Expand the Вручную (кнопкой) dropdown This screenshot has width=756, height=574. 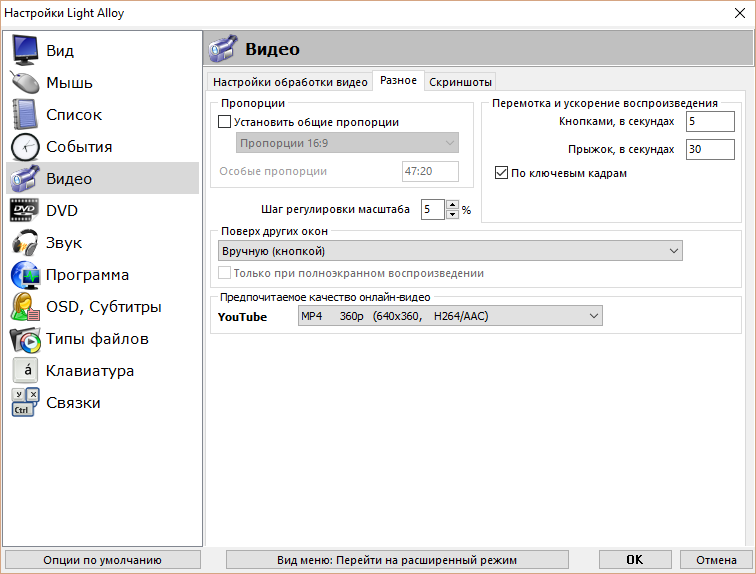450,251
